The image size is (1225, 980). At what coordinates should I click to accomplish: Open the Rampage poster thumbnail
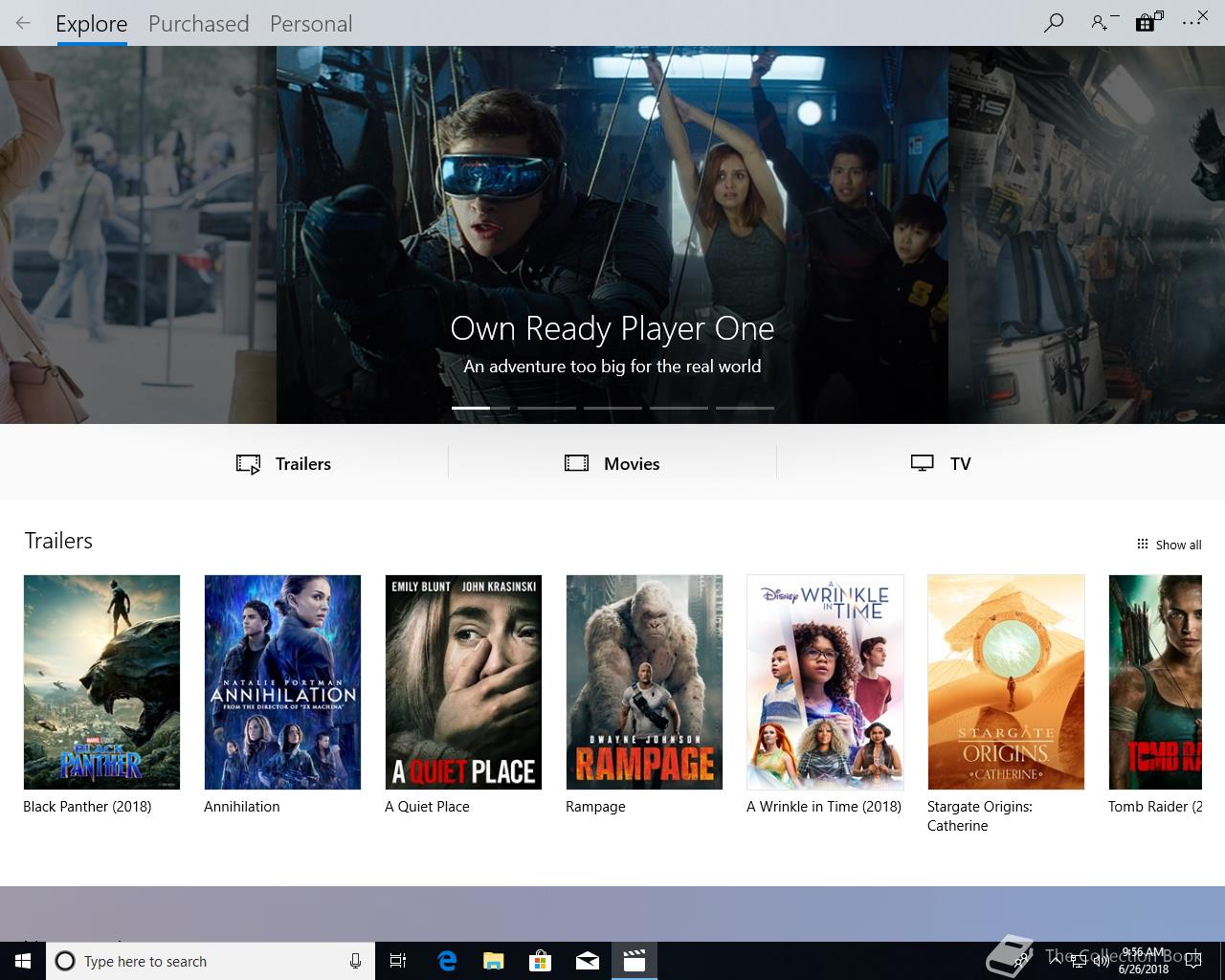[644, 681]
